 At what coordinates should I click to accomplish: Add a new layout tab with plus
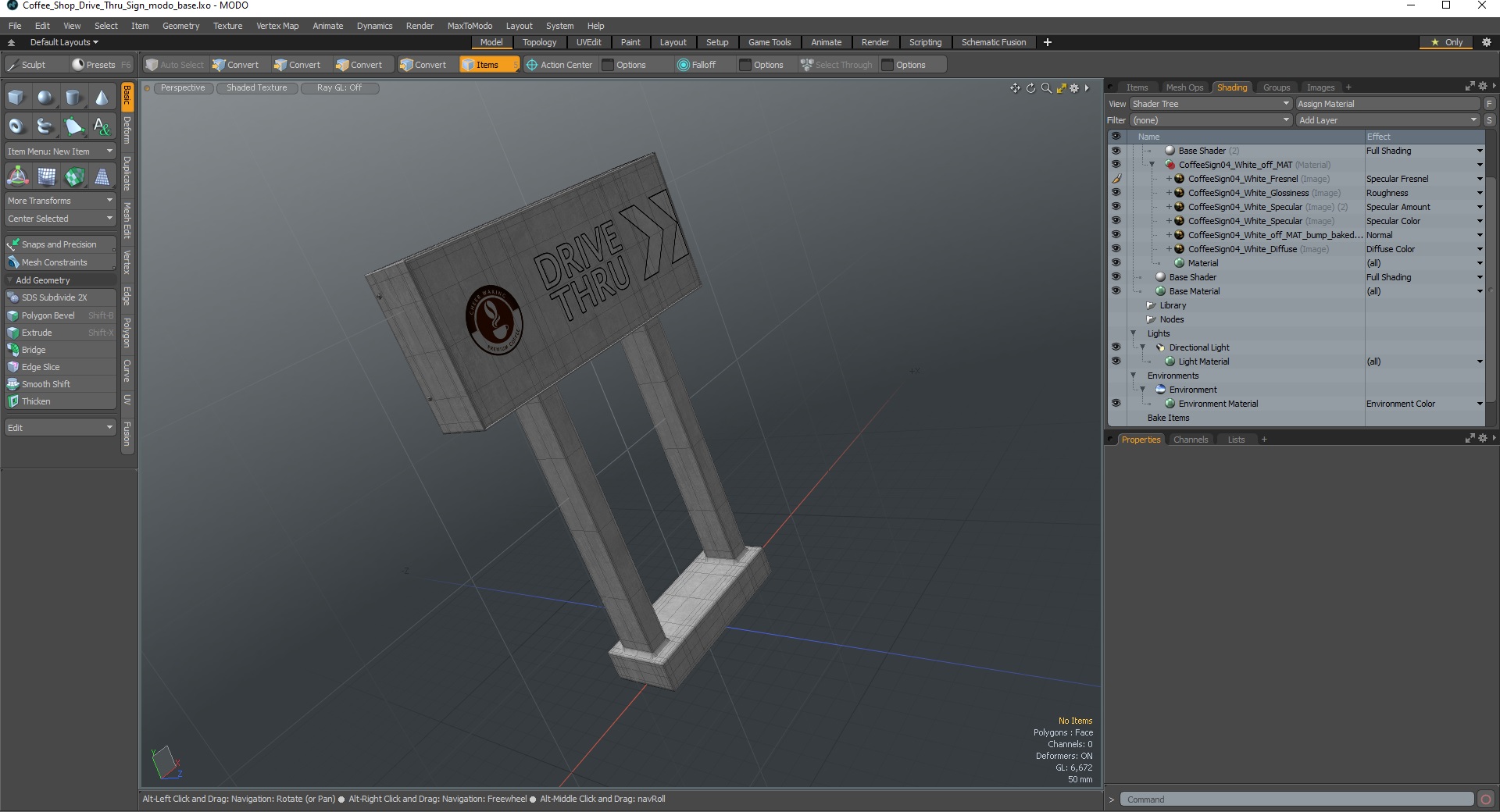click(1047, 42)
